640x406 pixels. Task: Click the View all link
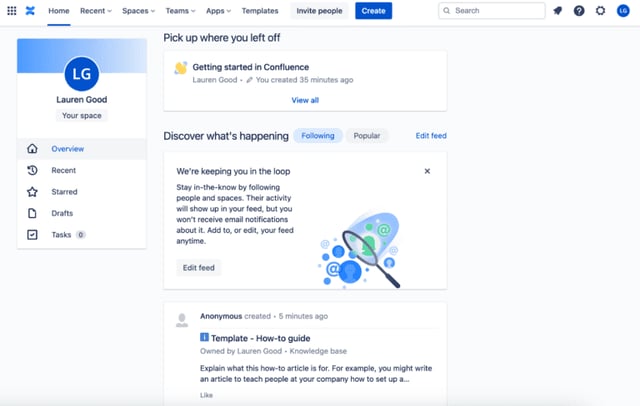[x=305, y=100]
